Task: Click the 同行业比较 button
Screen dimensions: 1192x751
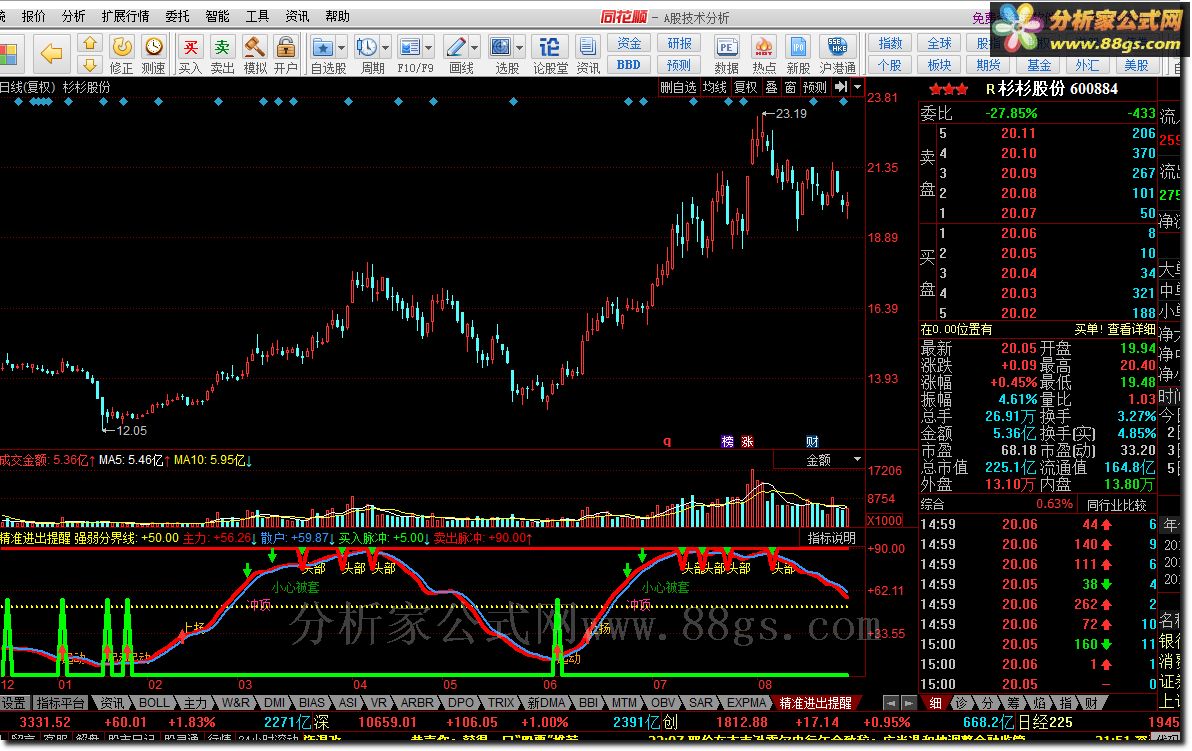Action: tap(1116, 504)
